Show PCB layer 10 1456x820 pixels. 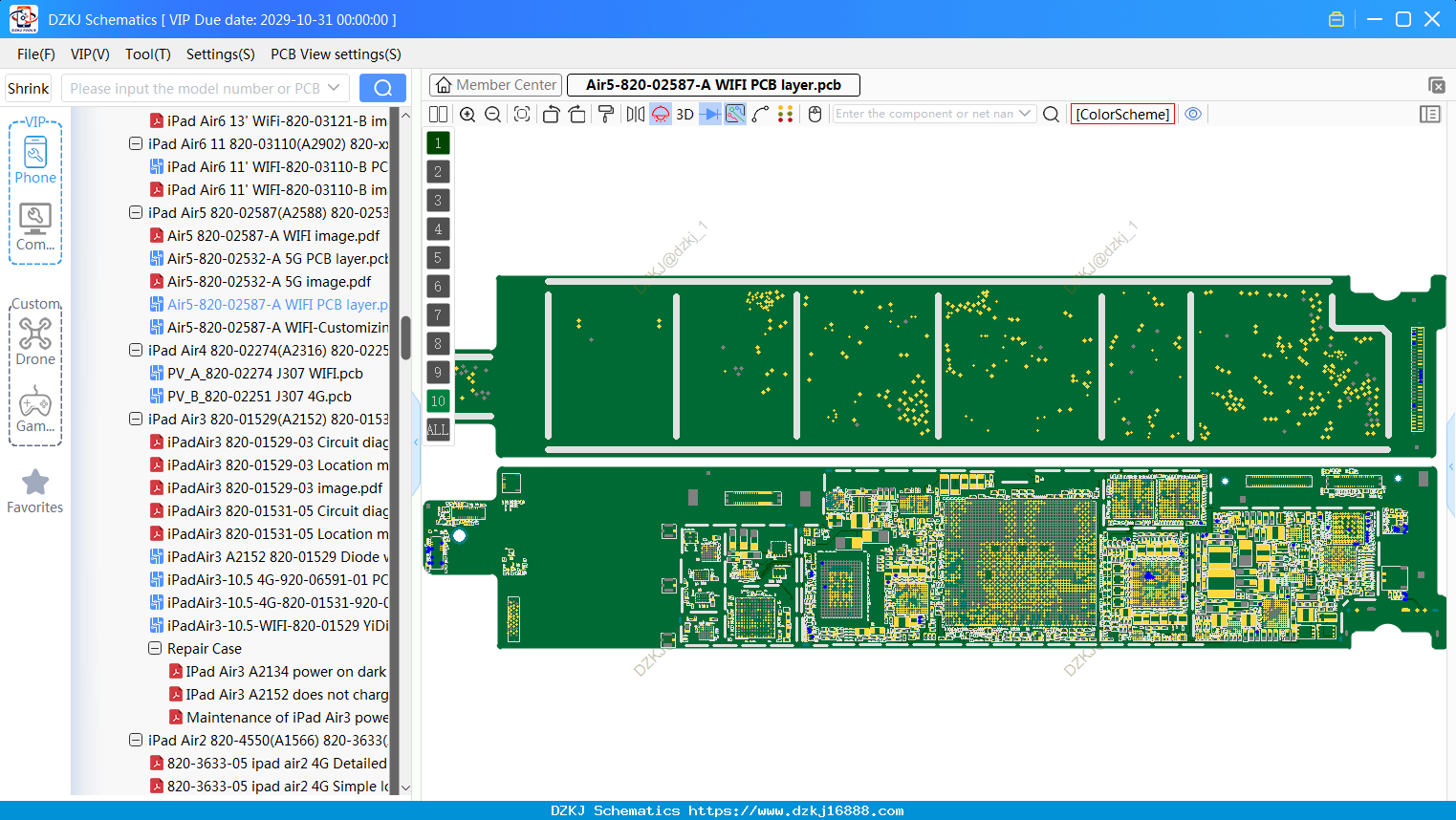coord(438,401)
